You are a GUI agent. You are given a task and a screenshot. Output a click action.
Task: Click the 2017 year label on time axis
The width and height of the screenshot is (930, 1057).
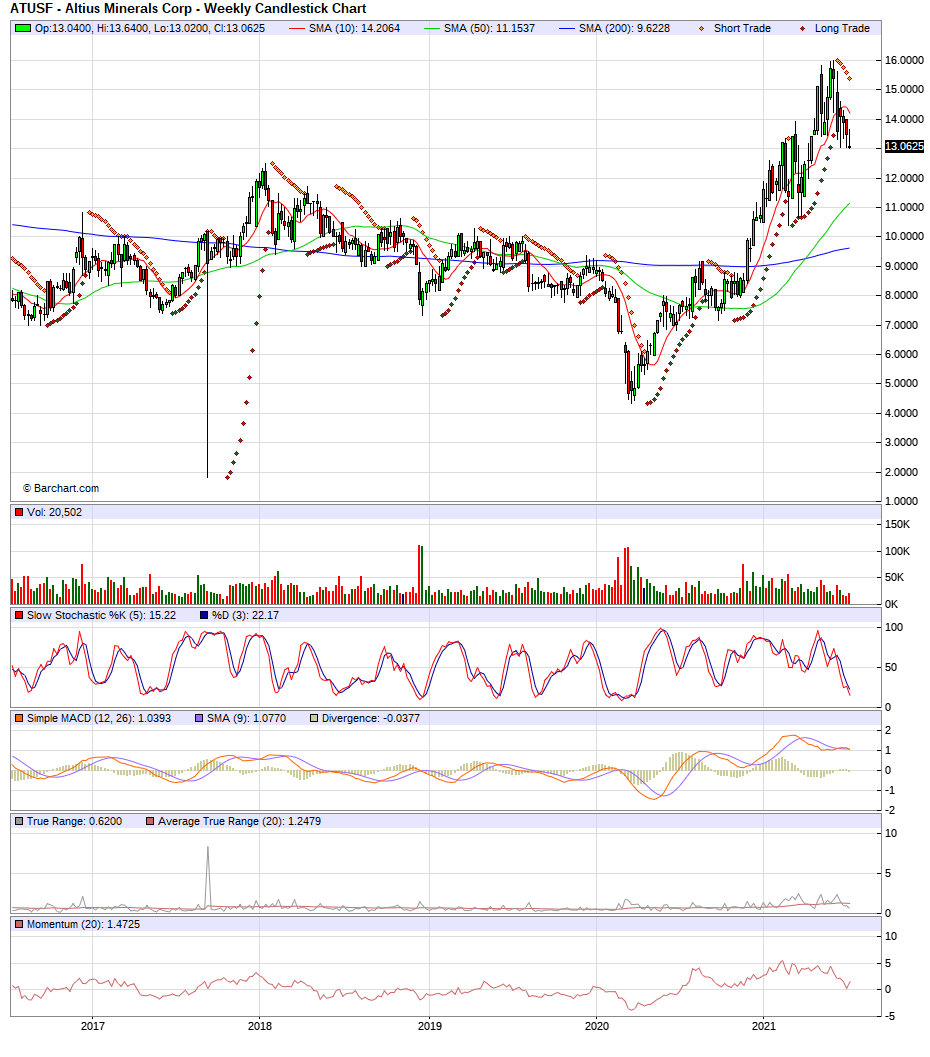click(x=93, y=1026)
